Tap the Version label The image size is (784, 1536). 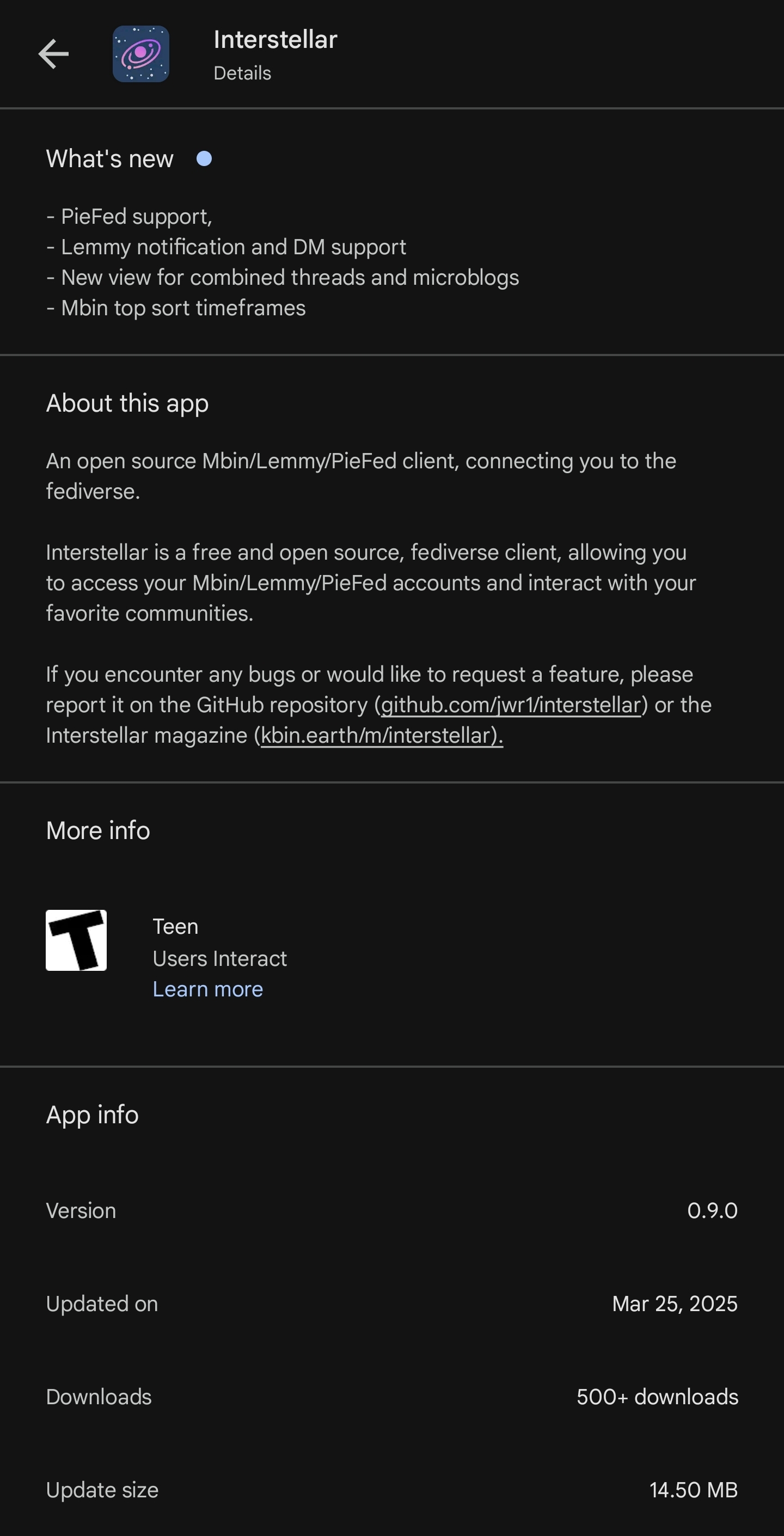click(x=81, y=1211)
